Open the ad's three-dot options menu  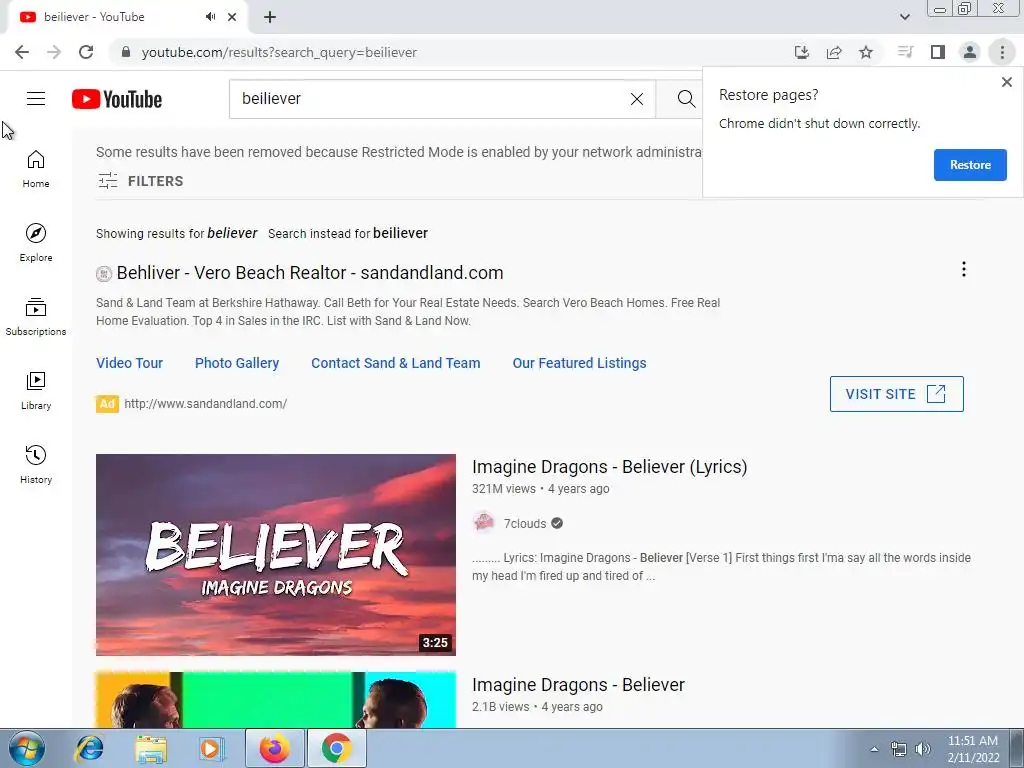[x=963, y=269]
